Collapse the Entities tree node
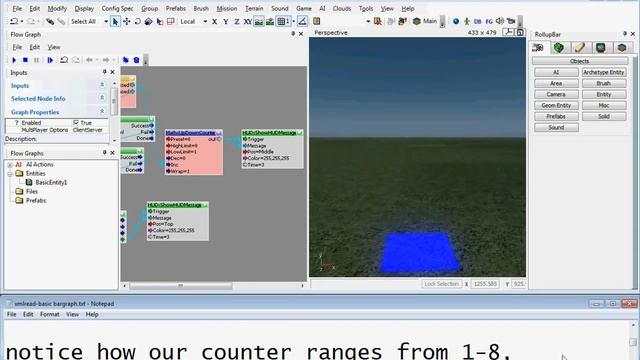The width and height of the screenshot is (640, 360). tap(10, 174)
